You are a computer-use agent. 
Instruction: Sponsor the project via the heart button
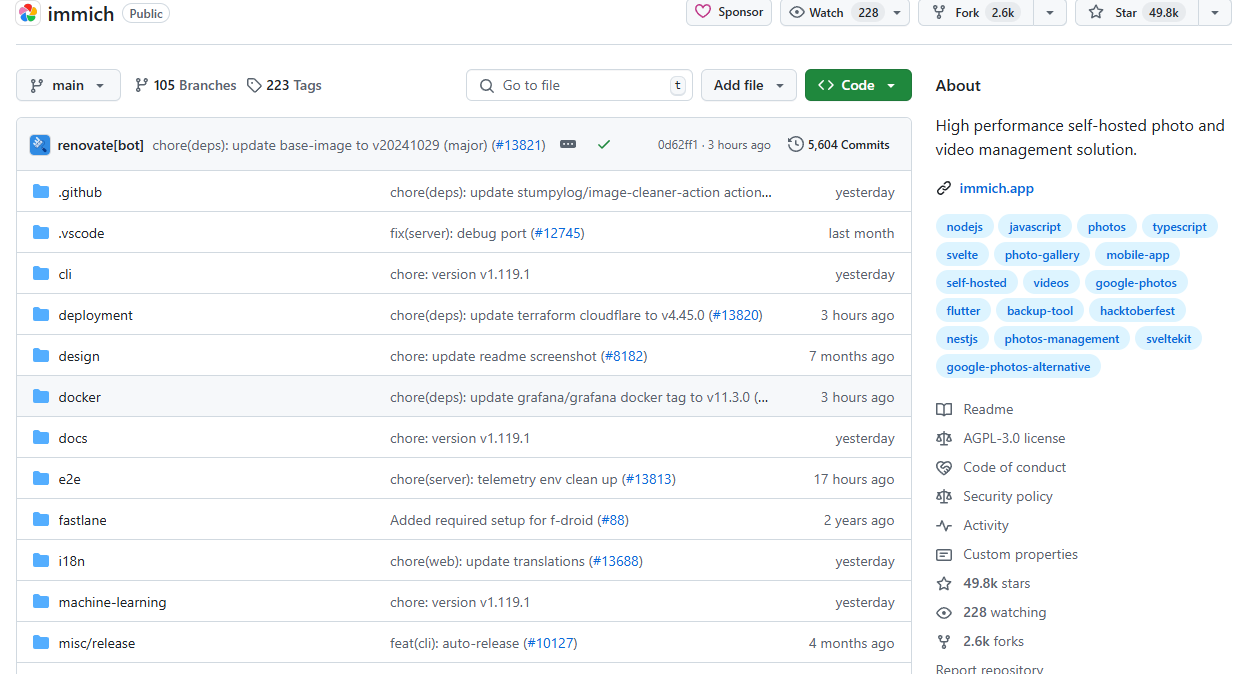point(729,13)
